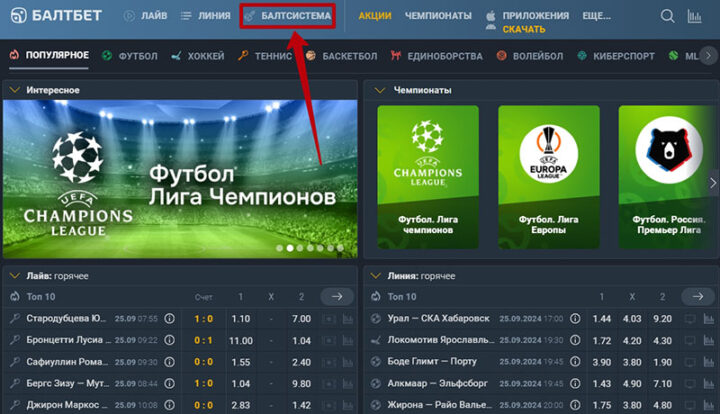The image size is (720, 414).
Task: Open Акции page
Action: coord(375,16)
